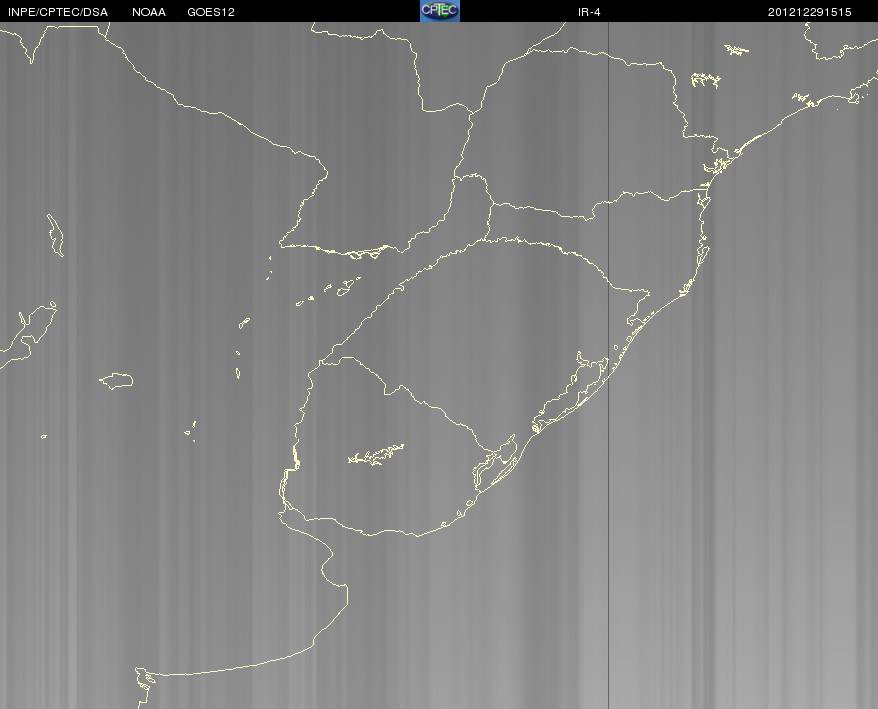Select the oval lake outline at left

pos(116,381)
